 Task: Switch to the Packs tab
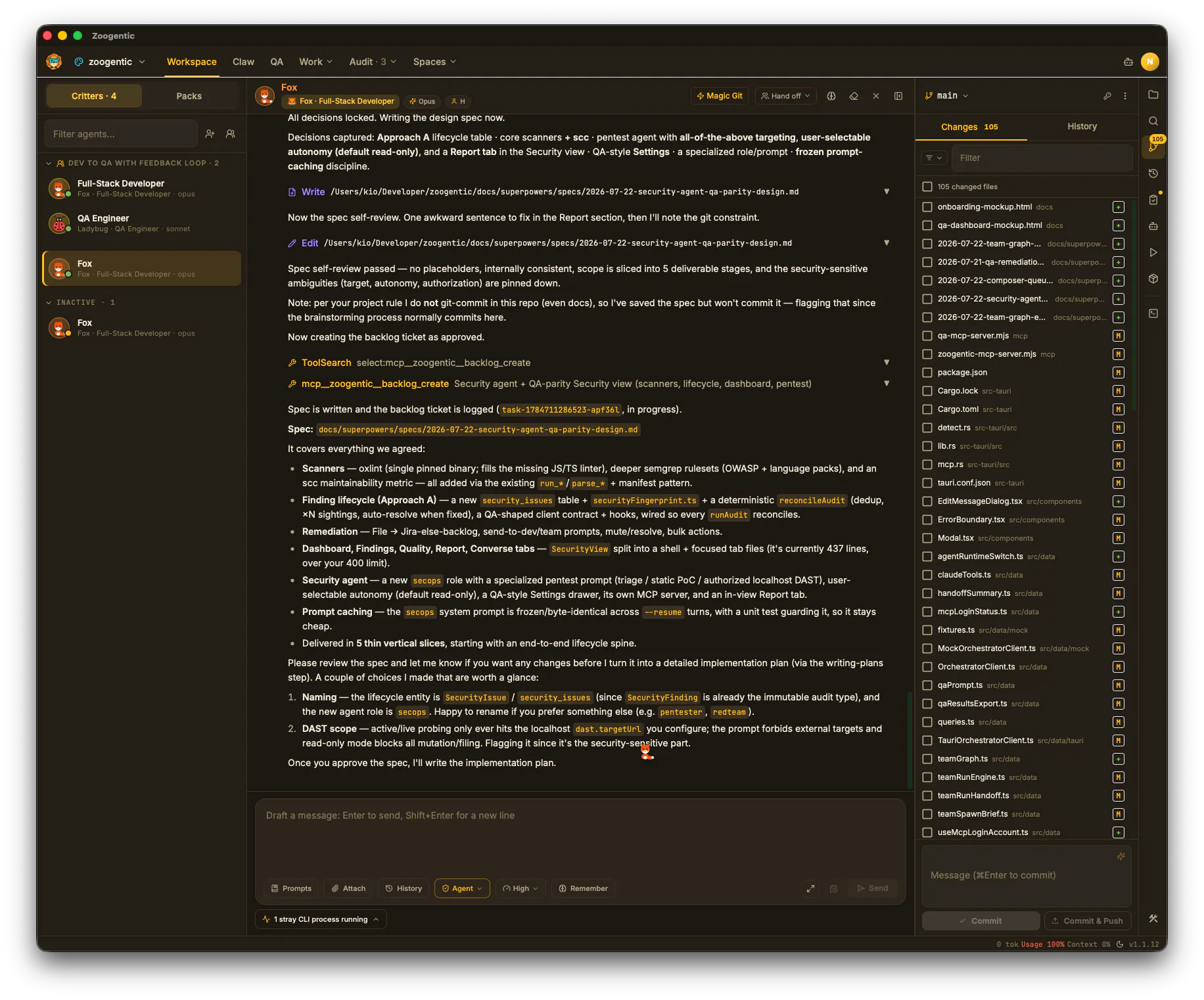(189, 96)
